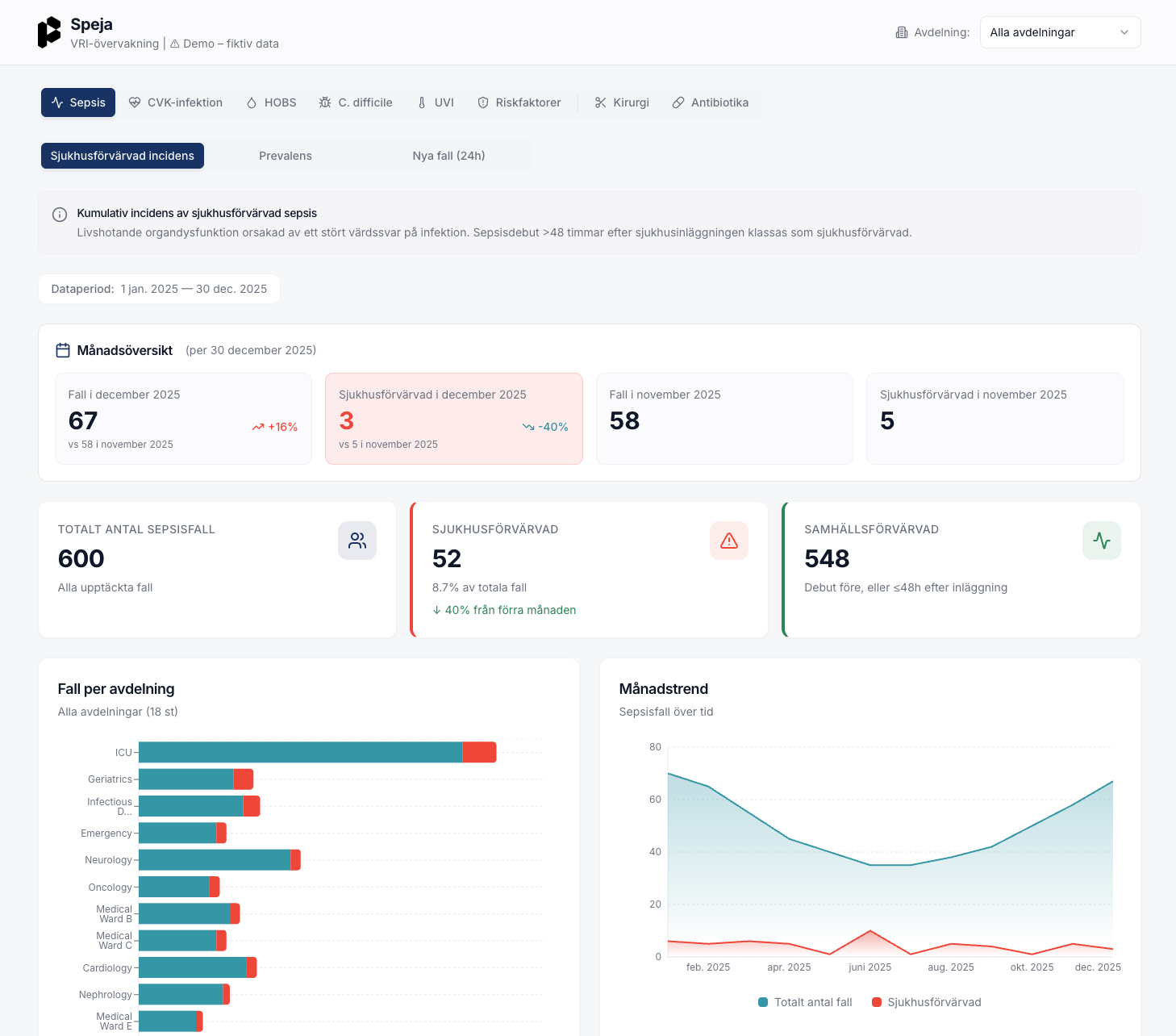Go to the C. difficile tab

pyautogui.click(x=356, y=102)
